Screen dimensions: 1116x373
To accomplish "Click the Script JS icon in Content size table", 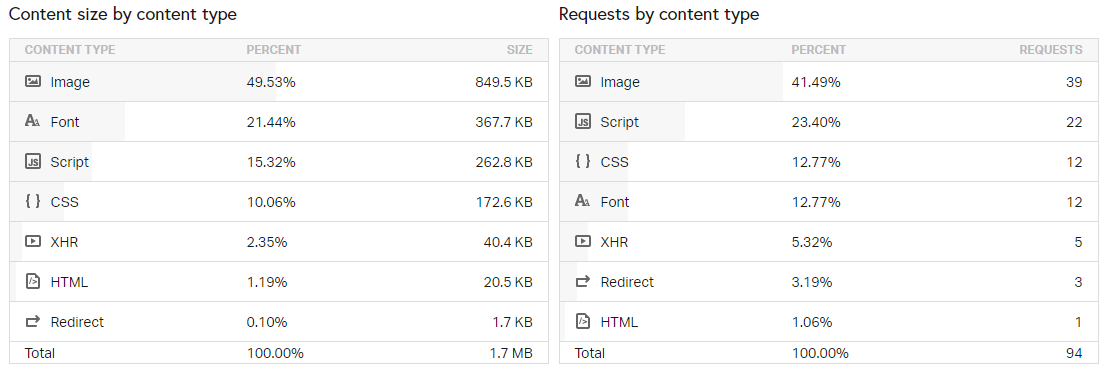I will pos(33,162).
